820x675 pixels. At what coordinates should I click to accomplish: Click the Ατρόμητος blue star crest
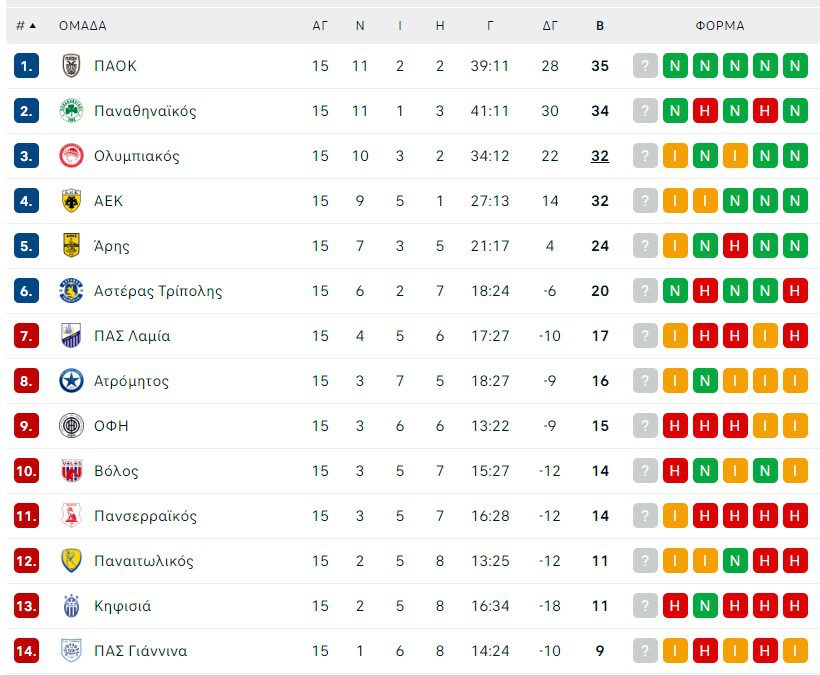point(70,381)
